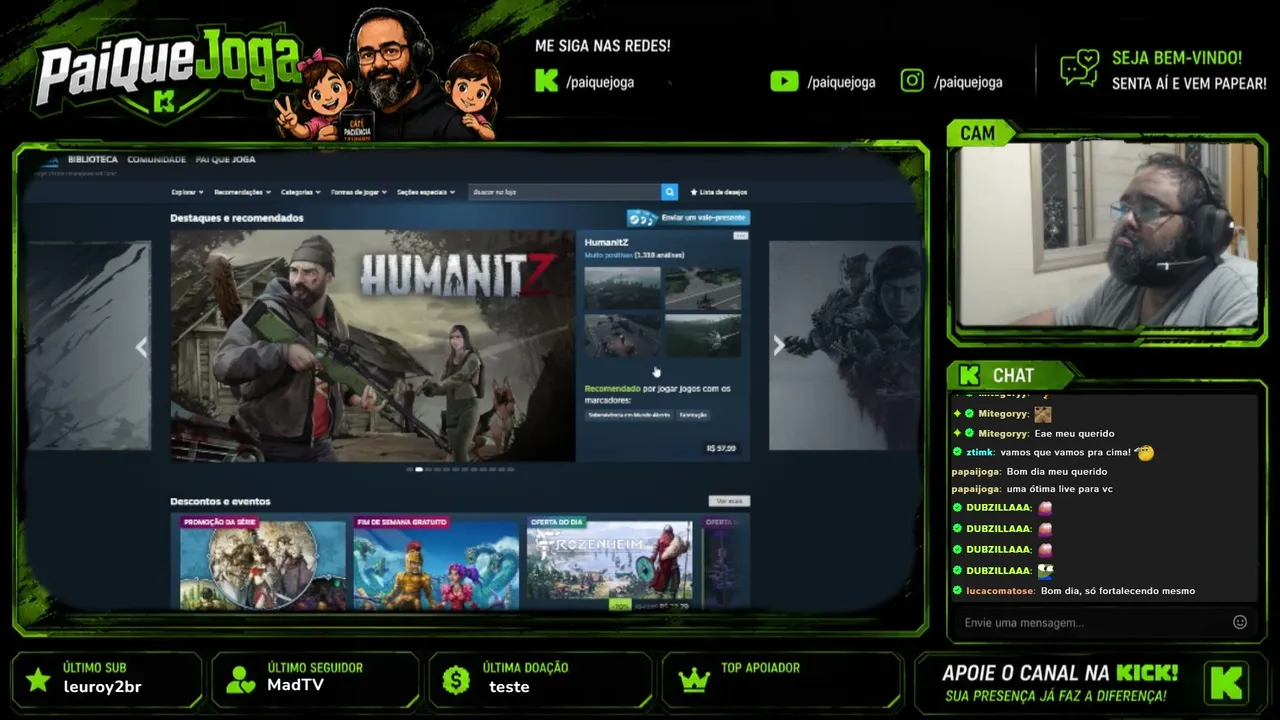Click the dollar icon for Última Doação

[x=456, y=680]
